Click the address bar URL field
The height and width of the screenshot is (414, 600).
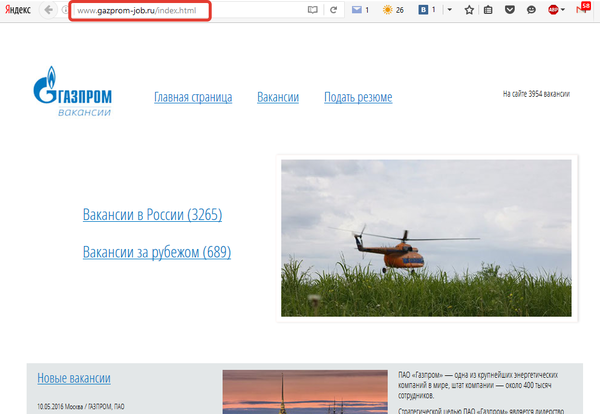pos(140,10)
